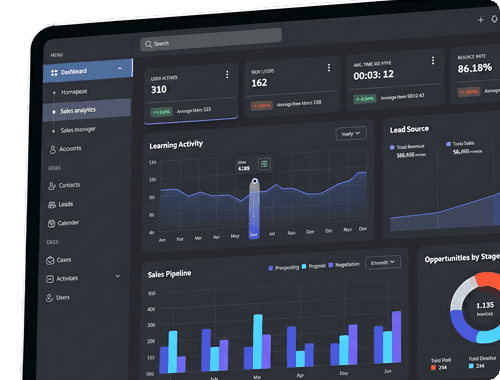Open Activities in sidebar
500x380 pixels.
[67, 278]
